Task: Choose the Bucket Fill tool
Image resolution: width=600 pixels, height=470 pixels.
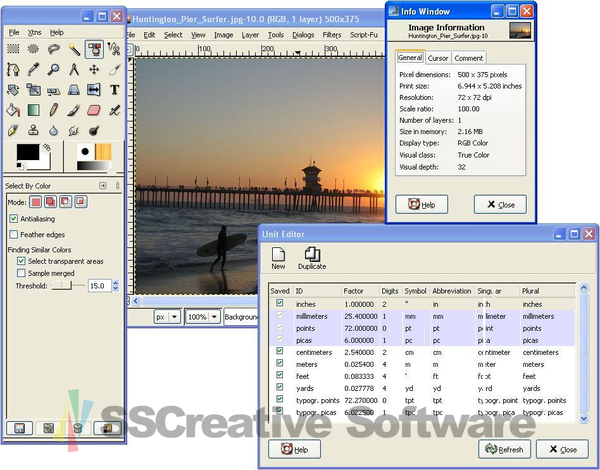Action: point(13,110)
